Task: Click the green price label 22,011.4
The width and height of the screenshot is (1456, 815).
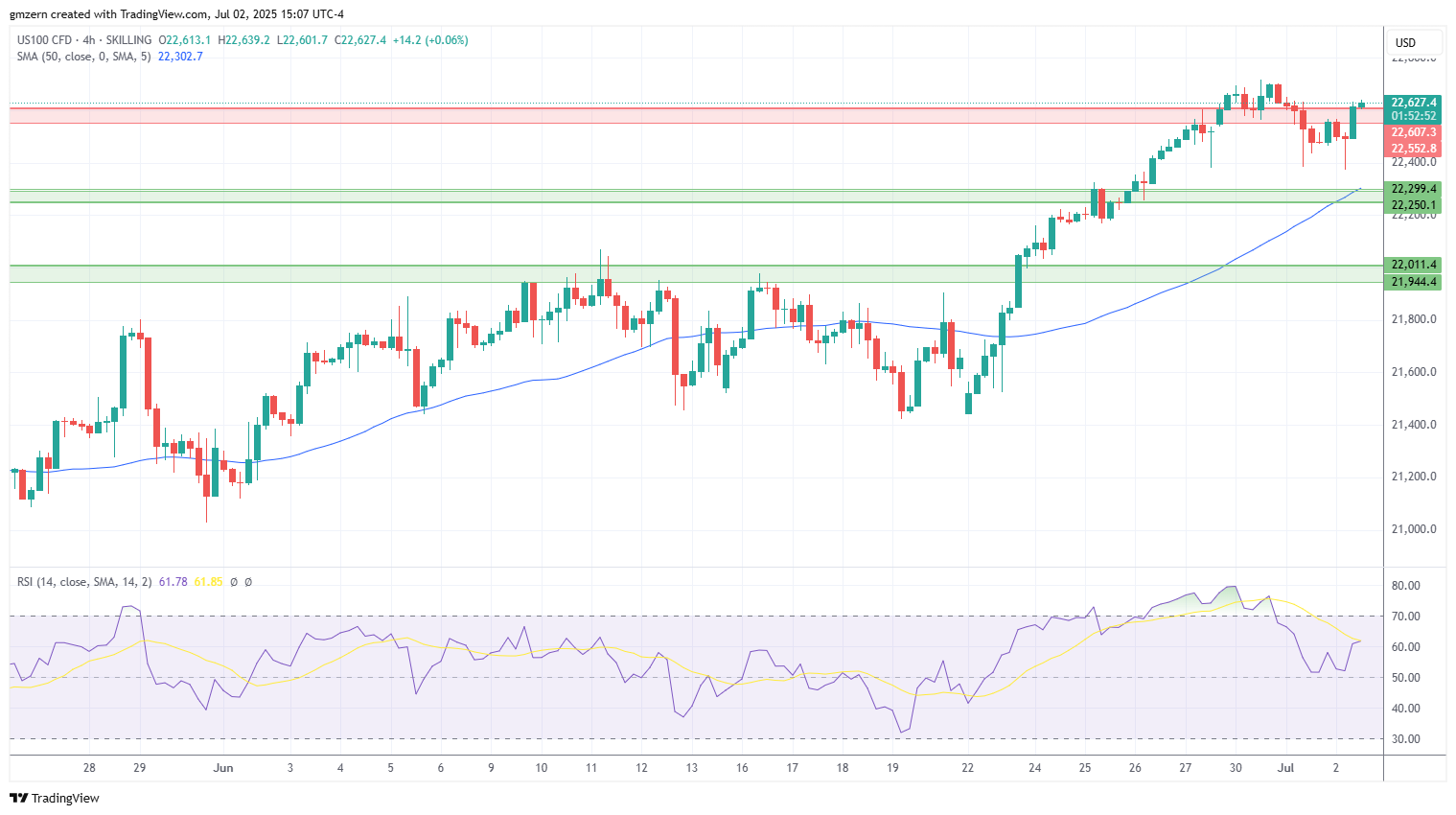Action: point(1414,265)
